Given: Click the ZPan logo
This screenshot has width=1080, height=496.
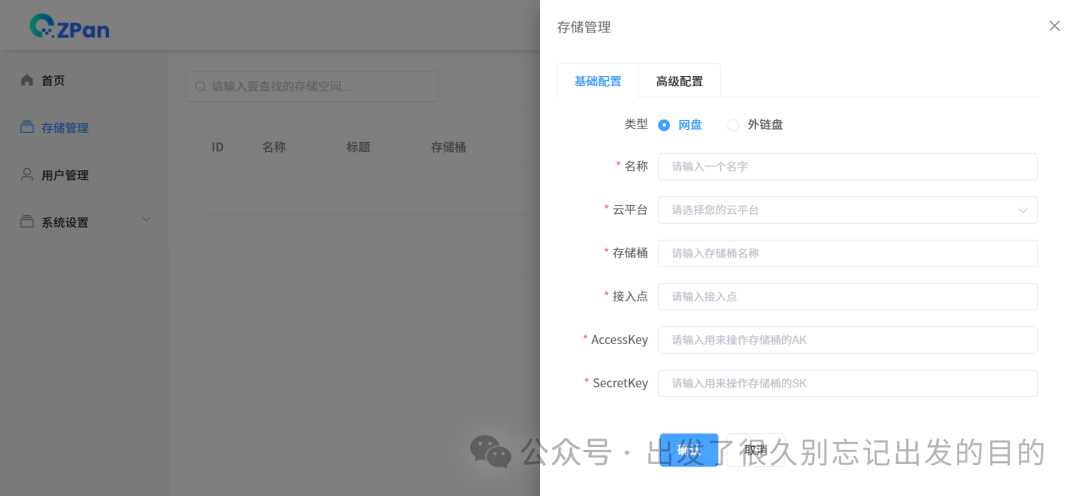Looking at the screenshot, I should [70, 26].
